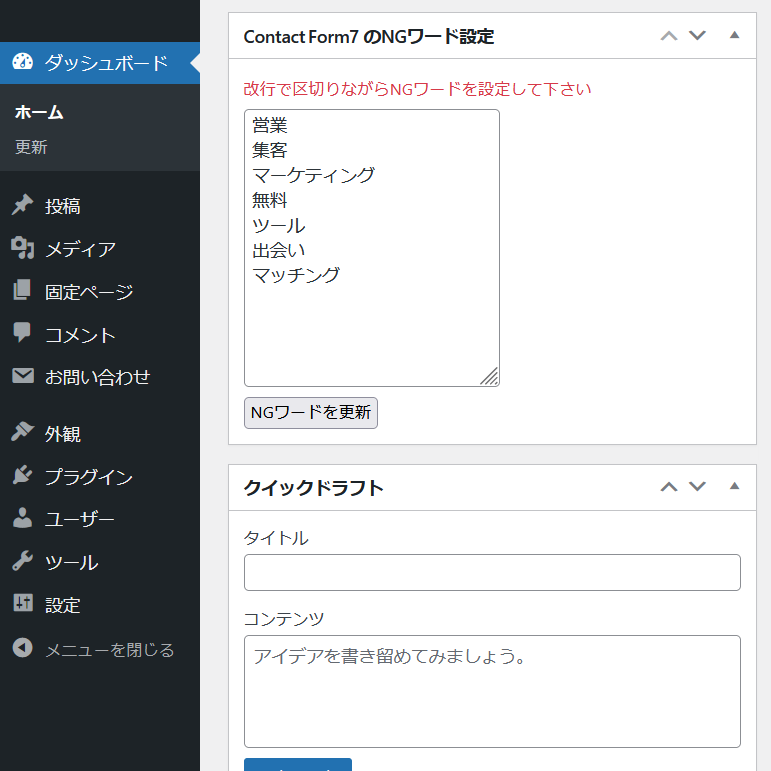Click the plug icon beside プラグイン
This screenshot has height=771, width=771.
[x=23, y=475]
